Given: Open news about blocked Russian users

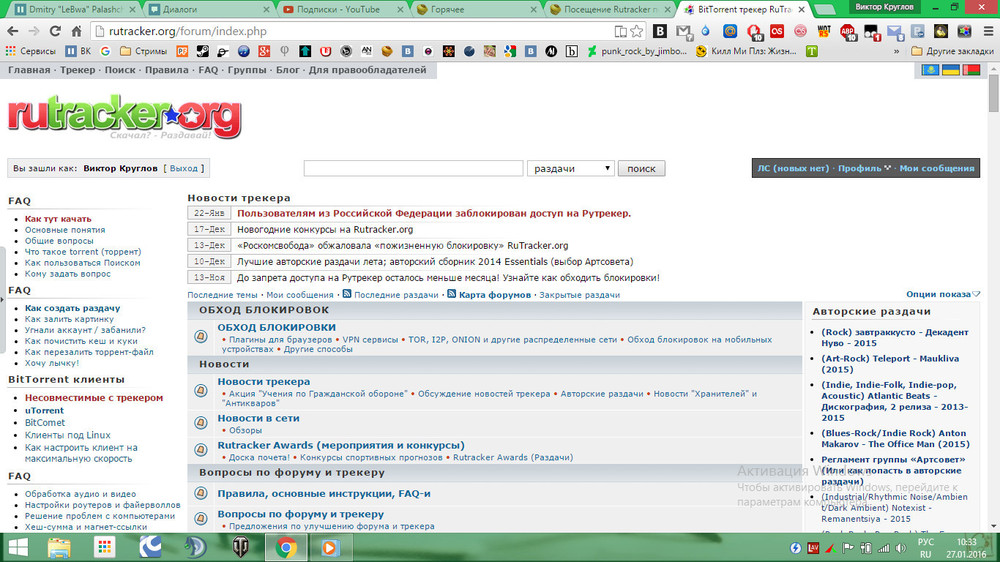Looking at the screenshot, I should coord(434,214).
